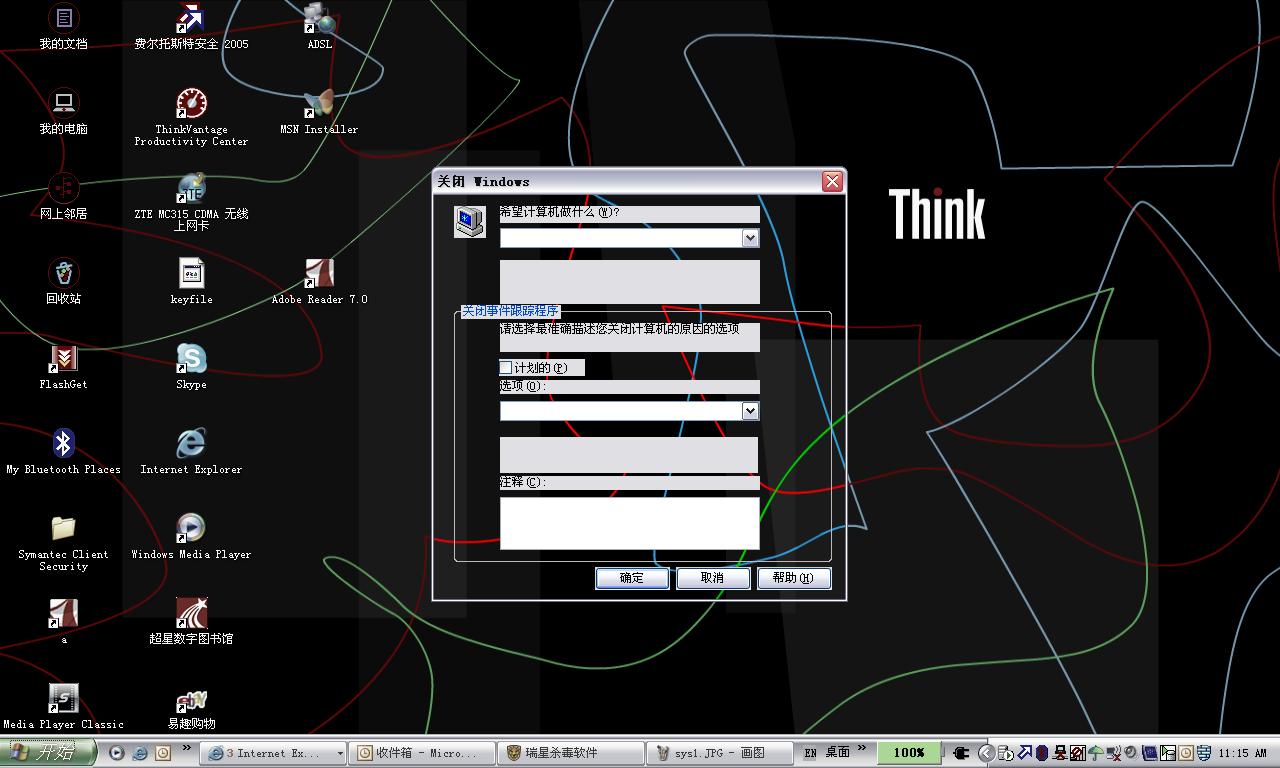Click 确定 in the shutdown dialog
Image resolution: width=1280 pixels, height=768 pixels.
point(632,578)
